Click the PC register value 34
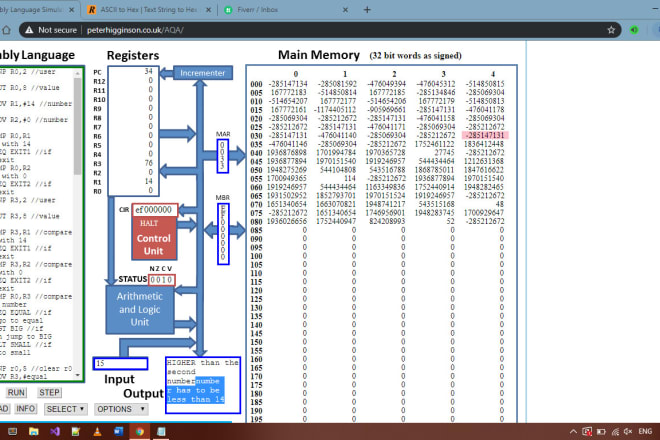Screen dimensions: 660x440 tap(148, 71)
